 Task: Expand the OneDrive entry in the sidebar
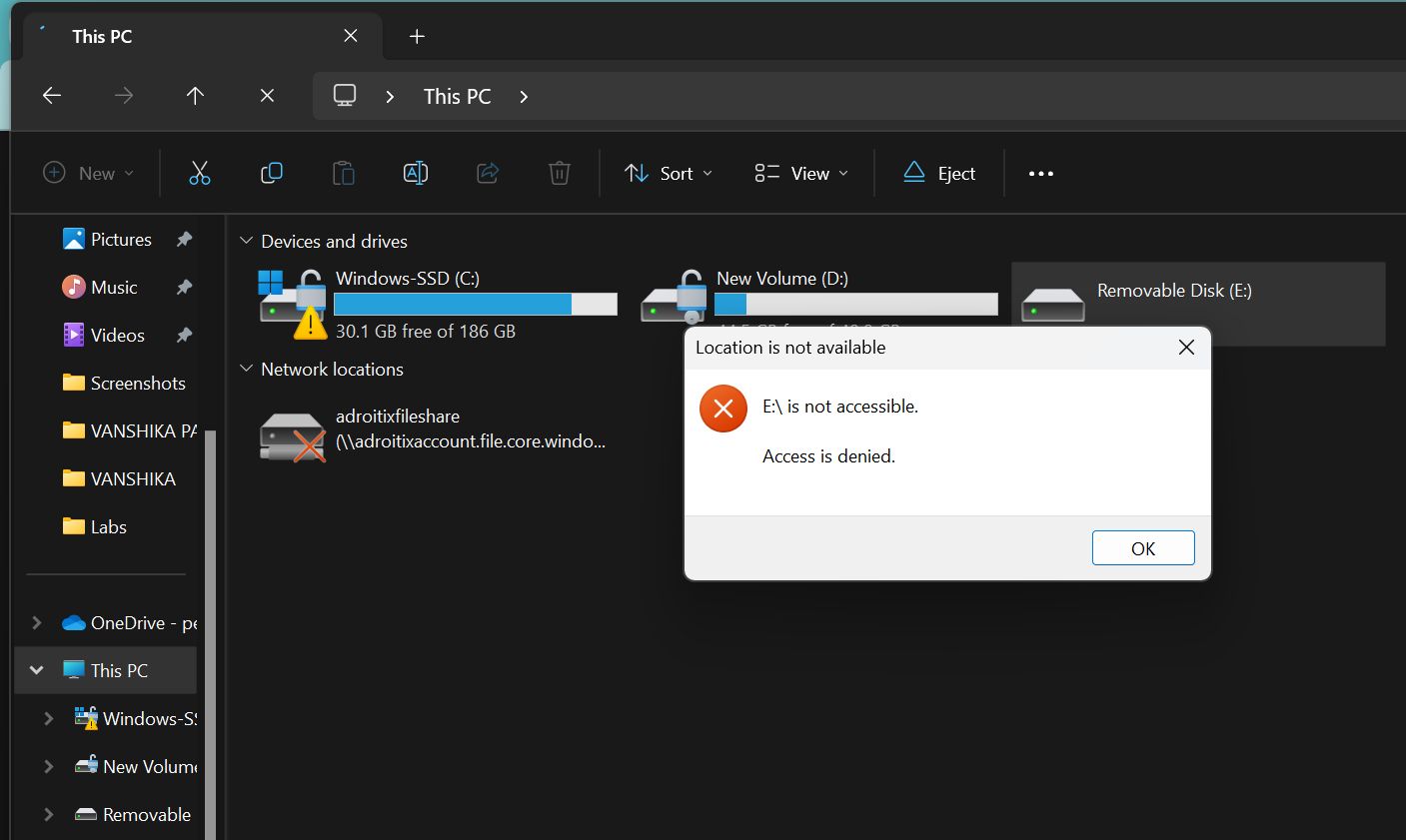click(x=37, y=622)
